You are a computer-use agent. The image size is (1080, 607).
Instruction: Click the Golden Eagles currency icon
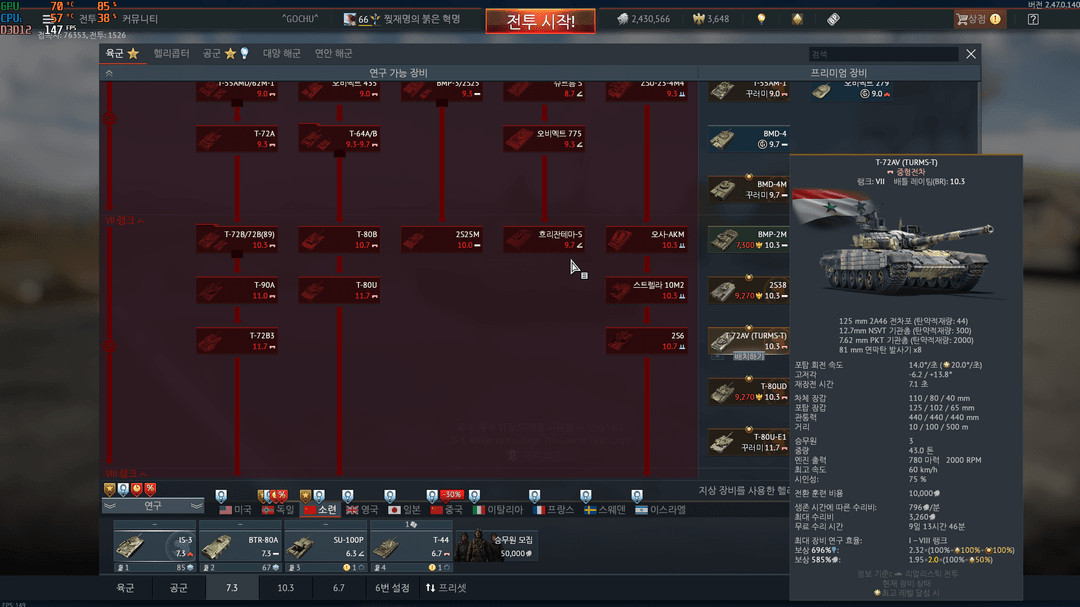click(x=698, y=19)
